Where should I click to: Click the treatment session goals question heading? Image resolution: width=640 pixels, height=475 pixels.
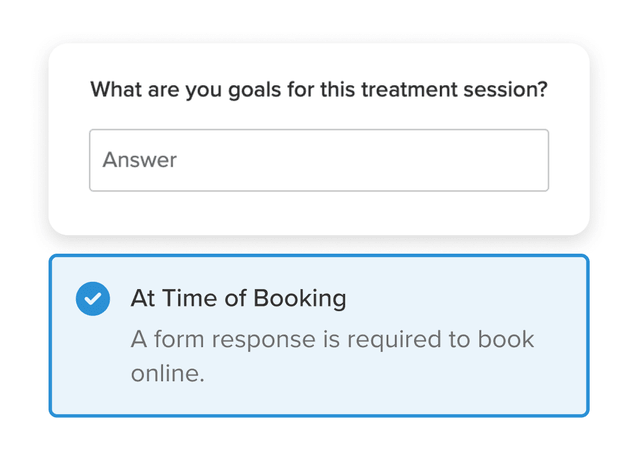(x=318, y=89)
